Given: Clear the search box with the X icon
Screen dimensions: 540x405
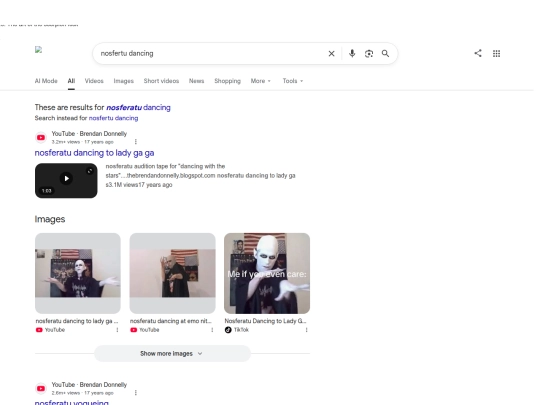Looking at the screenshot, I should point(331,54).
